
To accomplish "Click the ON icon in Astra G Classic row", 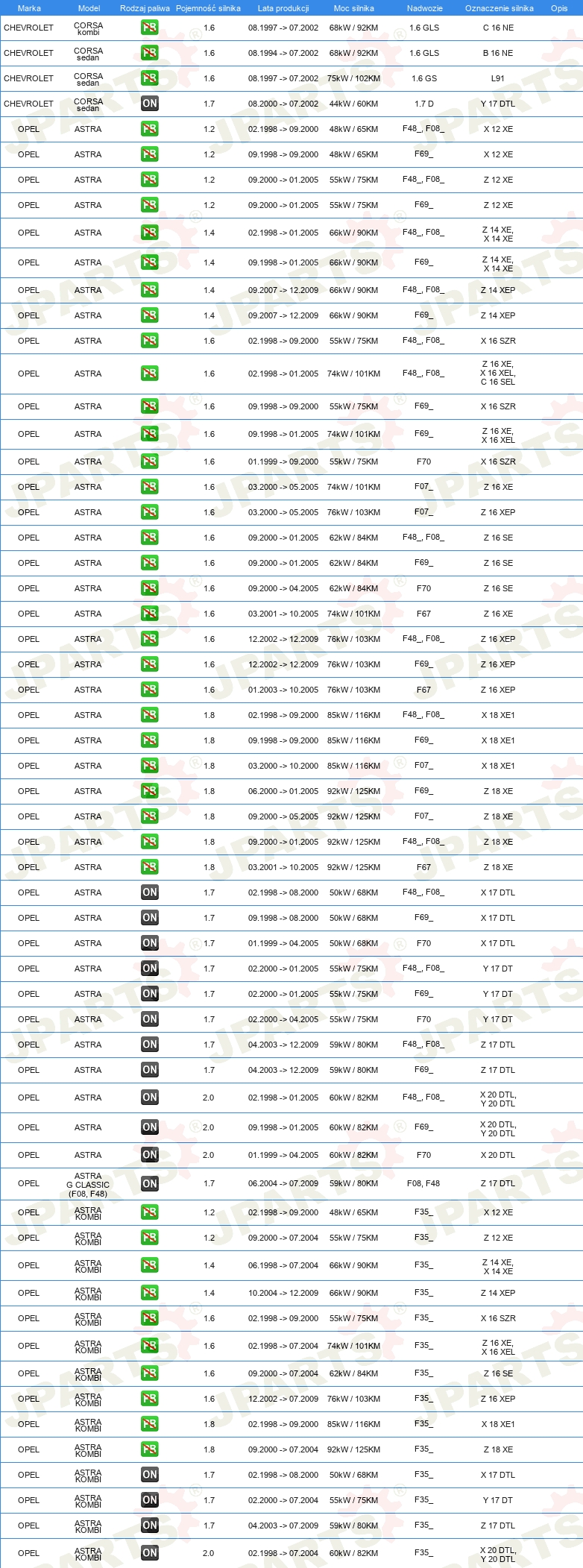I will click(150, 1183).
